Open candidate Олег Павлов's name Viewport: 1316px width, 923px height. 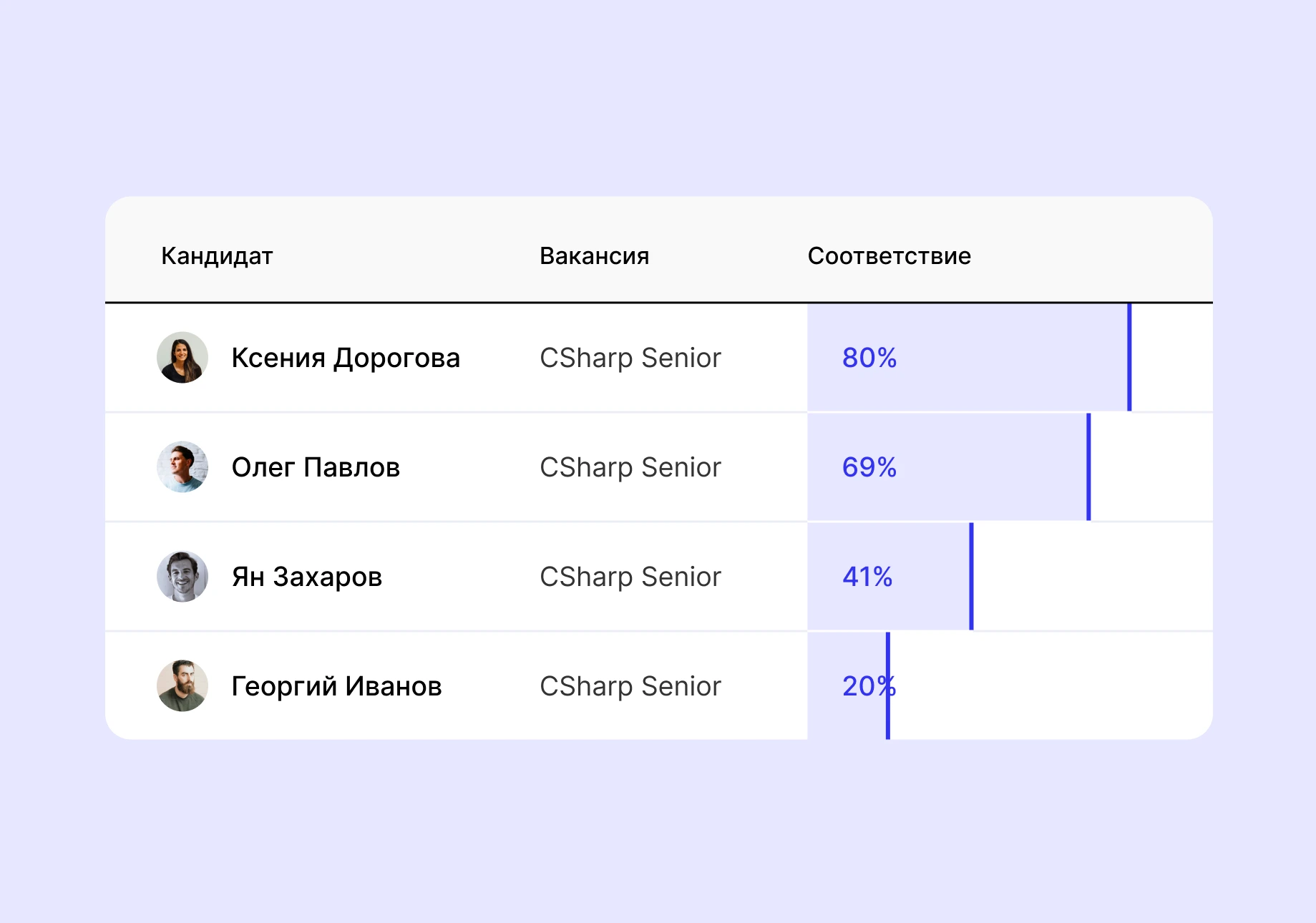[x=316, y=467]
